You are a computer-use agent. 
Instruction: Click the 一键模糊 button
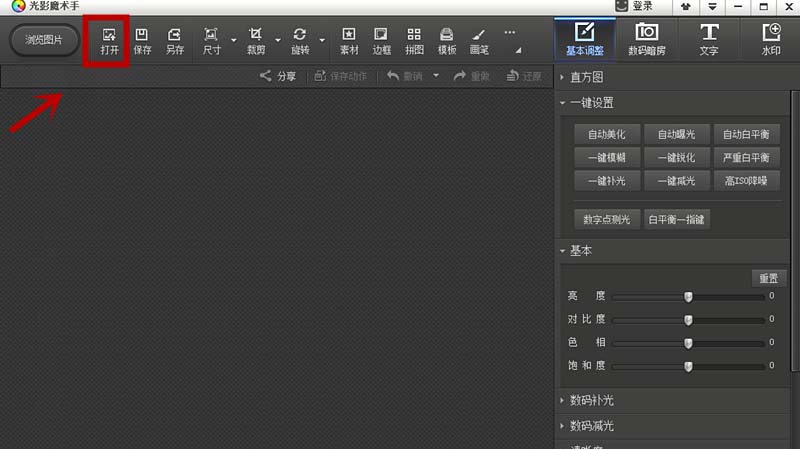tap(607, 158)
